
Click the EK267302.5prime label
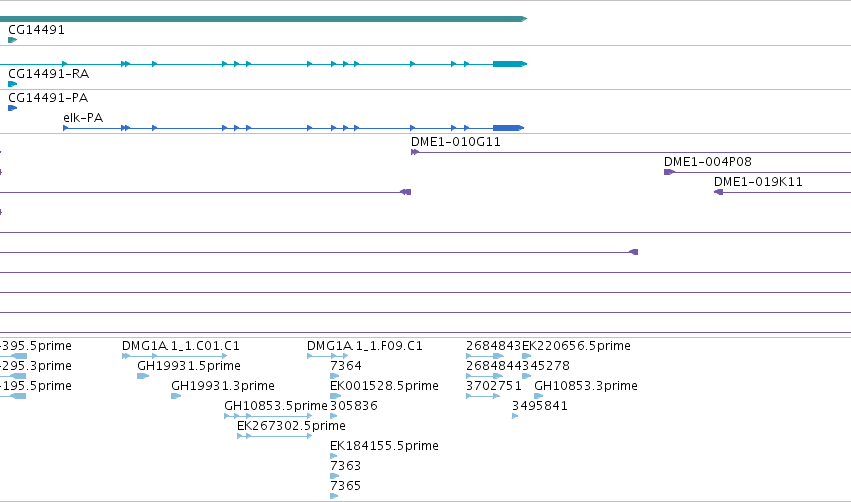click(291, 426)
